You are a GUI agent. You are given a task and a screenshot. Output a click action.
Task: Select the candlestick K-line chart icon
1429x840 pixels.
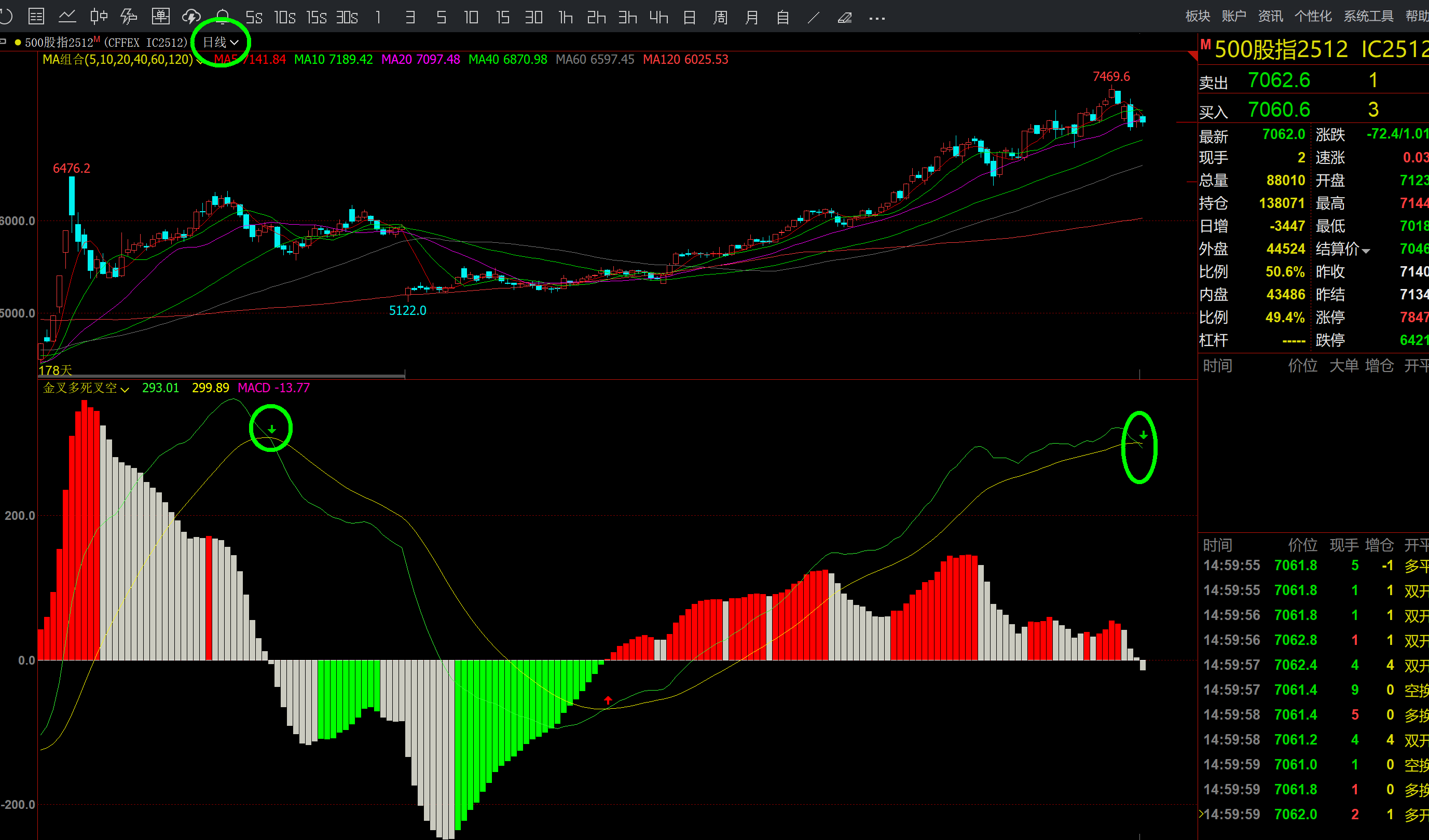coord(99,17)
